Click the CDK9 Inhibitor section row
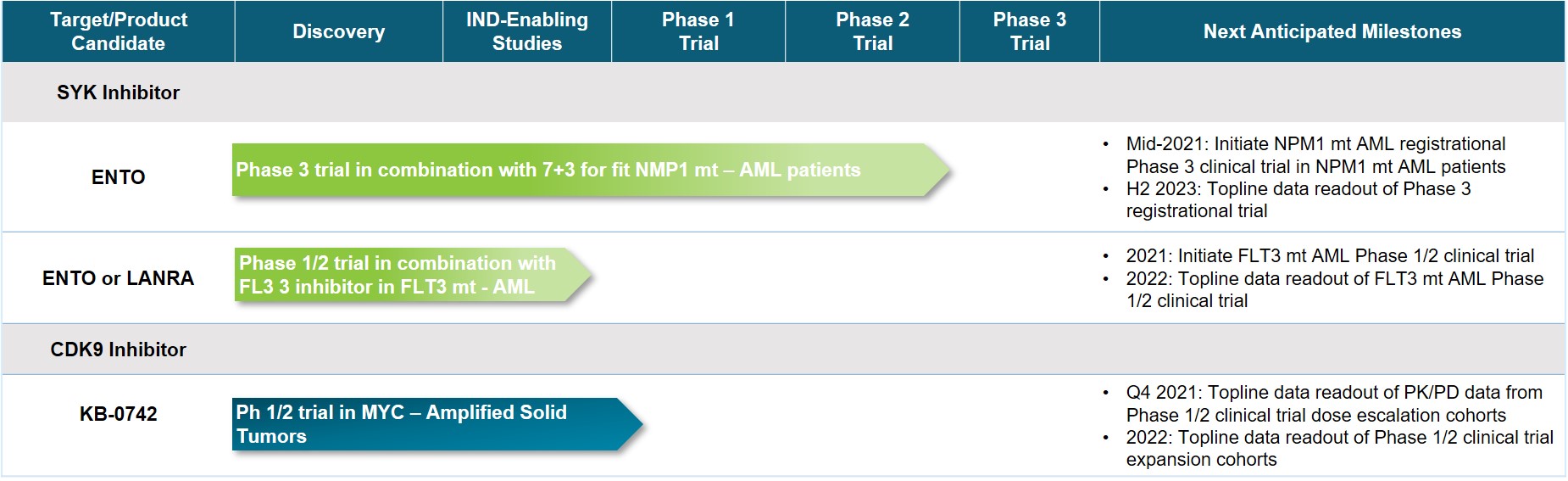Image resolution: width=1568 pixels, height=481 pixels. [118, 350]
